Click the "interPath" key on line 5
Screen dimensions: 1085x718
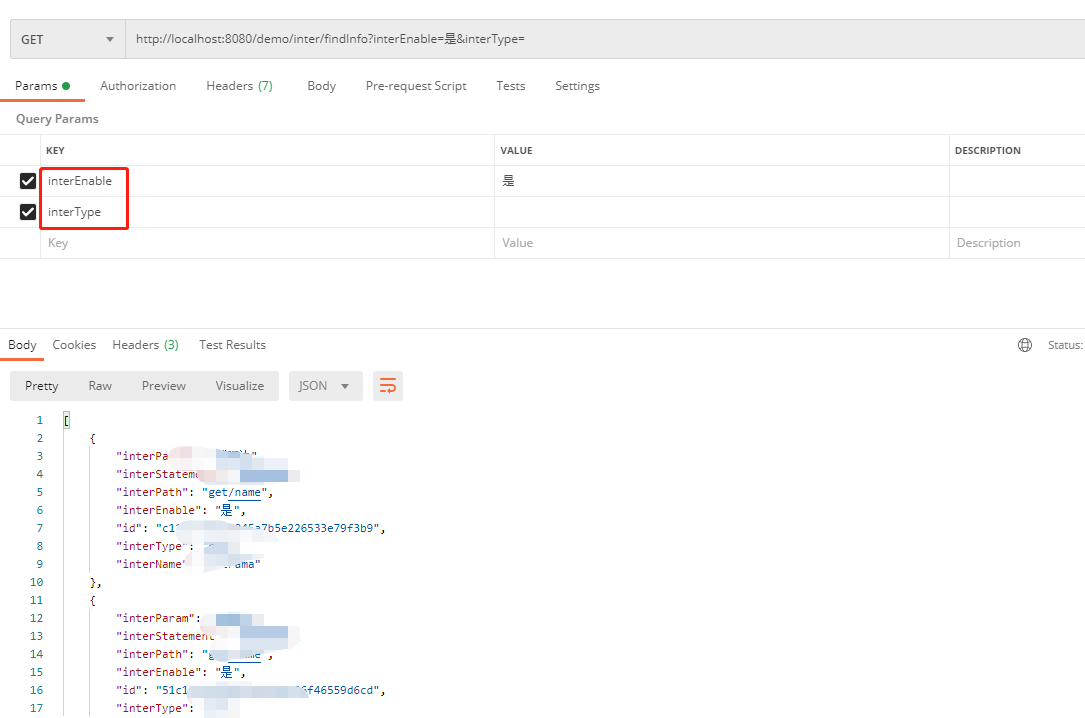152,493
